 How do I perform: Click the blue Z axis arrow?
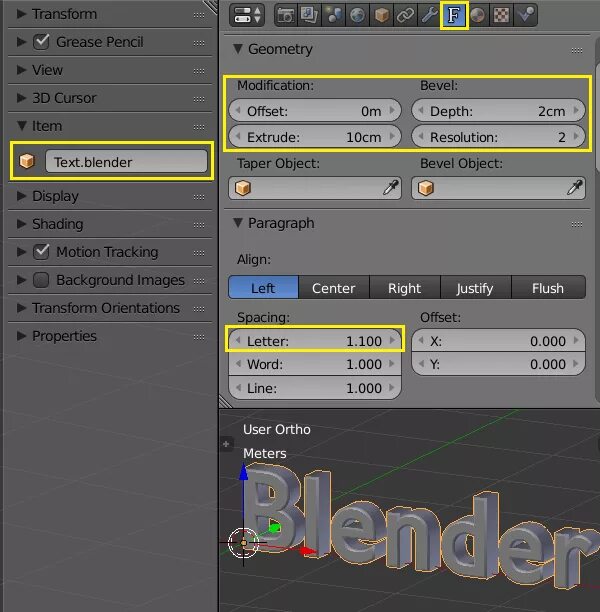point(244,473)
